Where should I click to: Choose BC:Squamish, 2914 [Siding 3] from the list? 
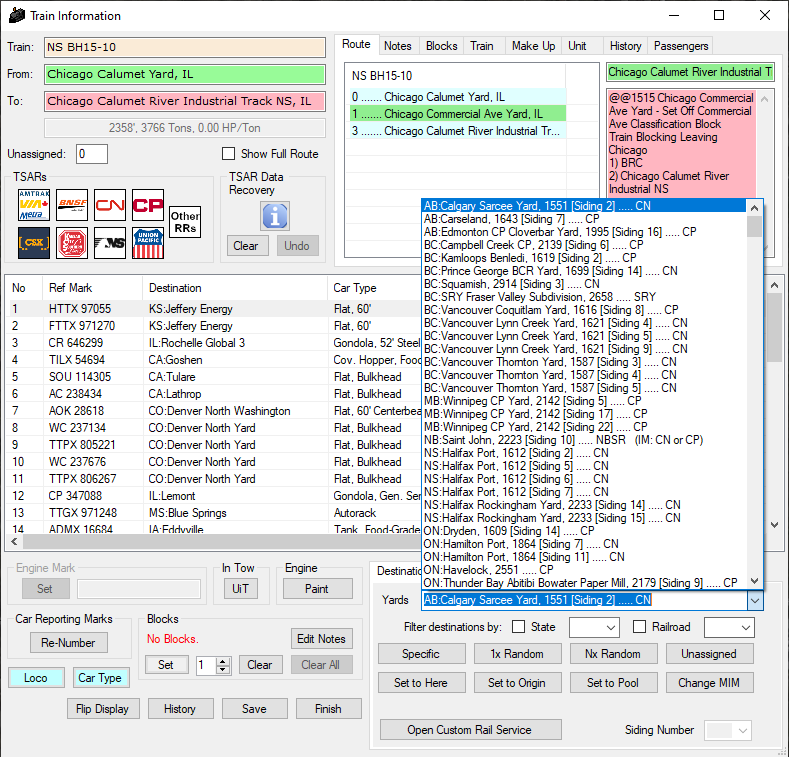[x=584, y=284]
